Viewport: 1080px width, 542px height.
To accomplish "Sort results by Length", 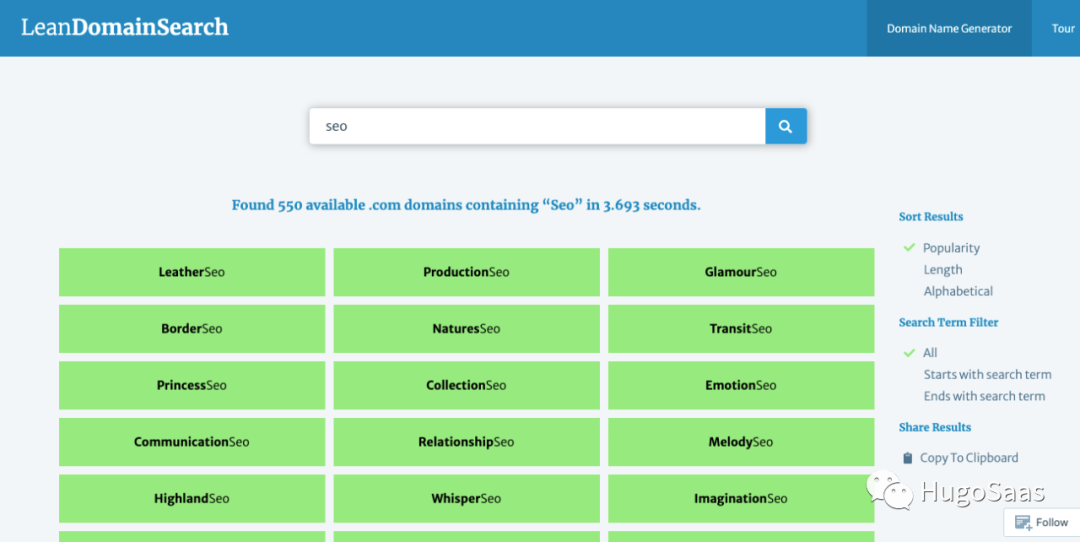I will (x=943, y=270).
